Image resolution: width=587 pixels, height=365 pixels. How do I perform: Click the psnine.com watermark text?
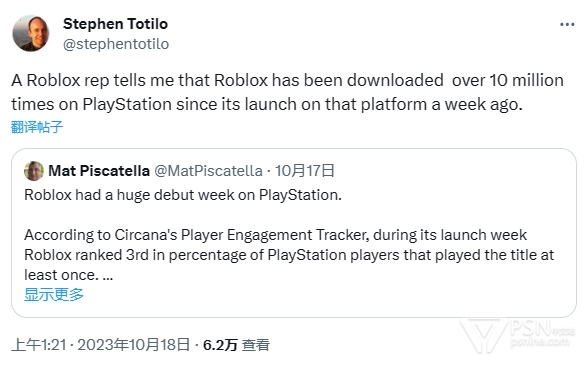point(539,342)
